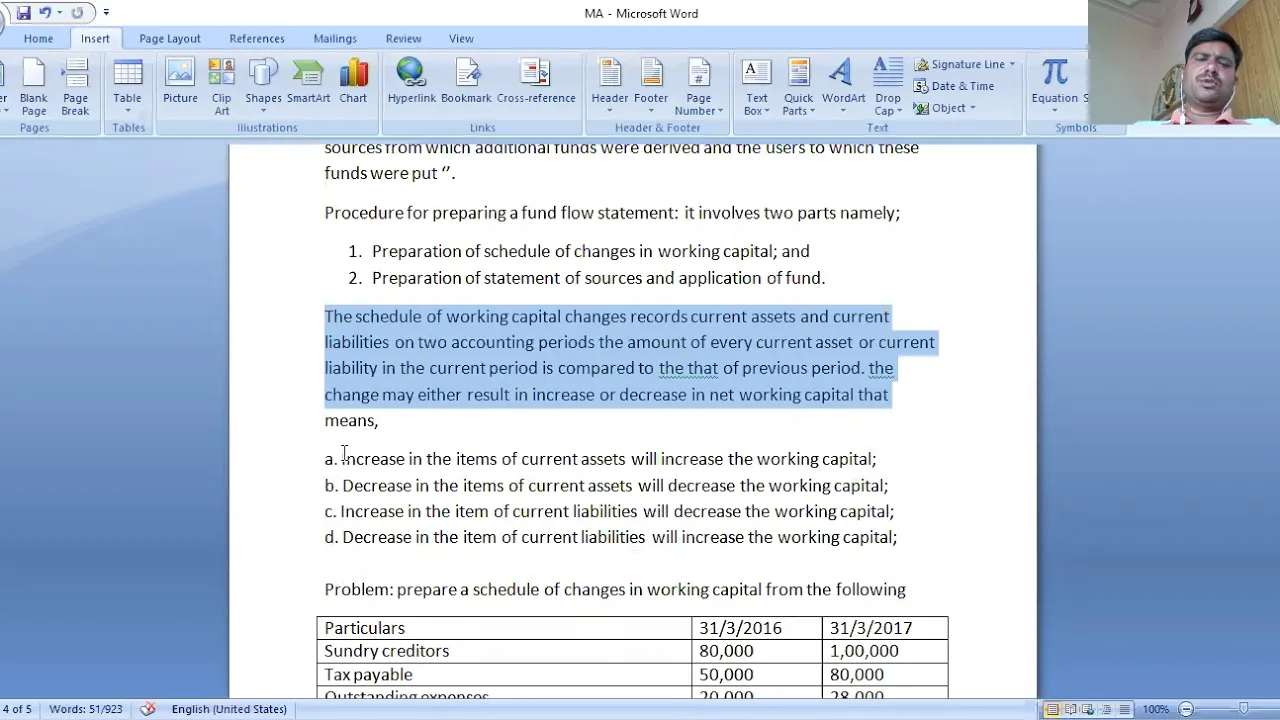Open zoom dialog via 100% label
The image size is (1280, 720).
1156,709
